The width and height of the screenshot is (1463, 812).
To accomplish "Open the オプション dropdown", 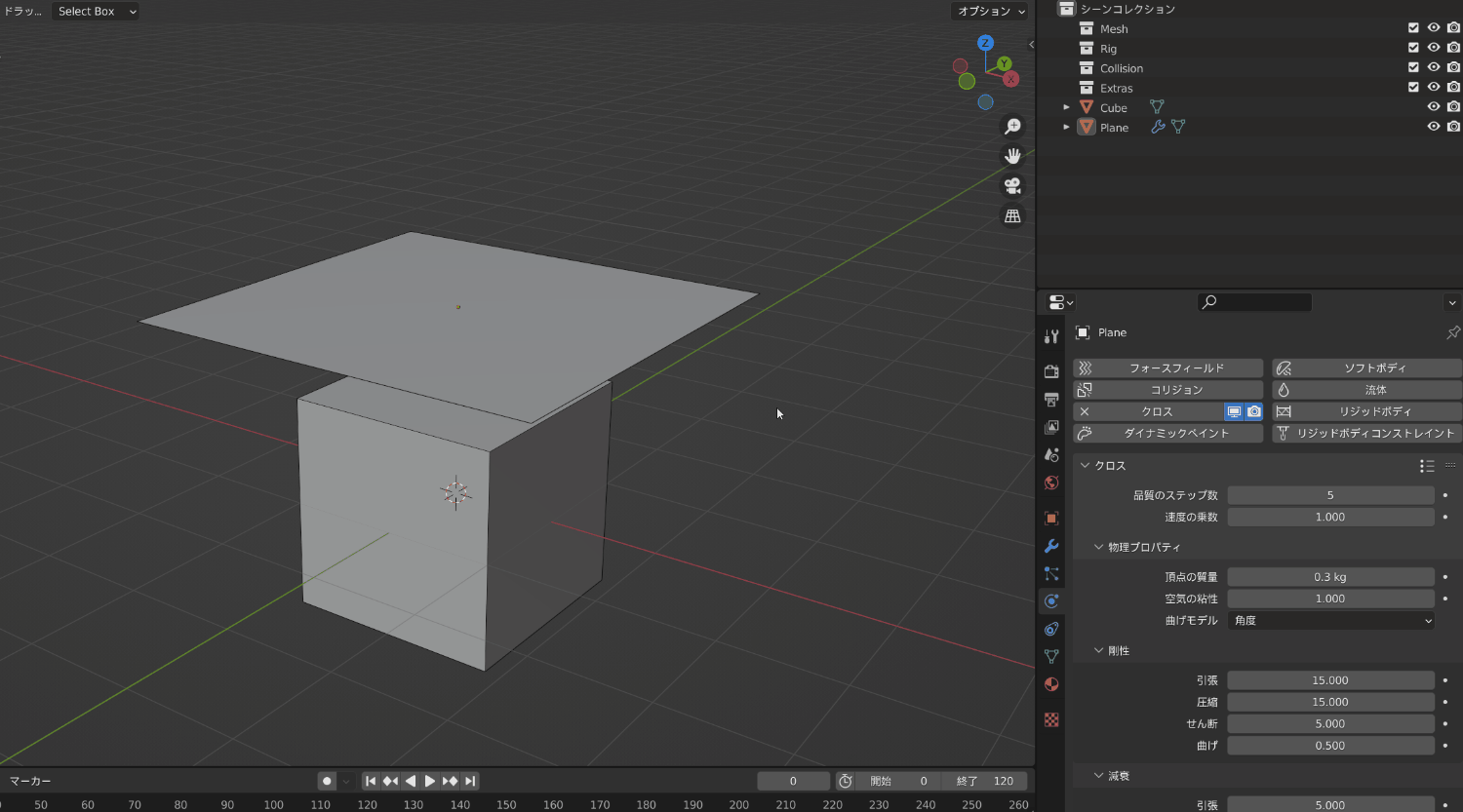I will 991,12.
